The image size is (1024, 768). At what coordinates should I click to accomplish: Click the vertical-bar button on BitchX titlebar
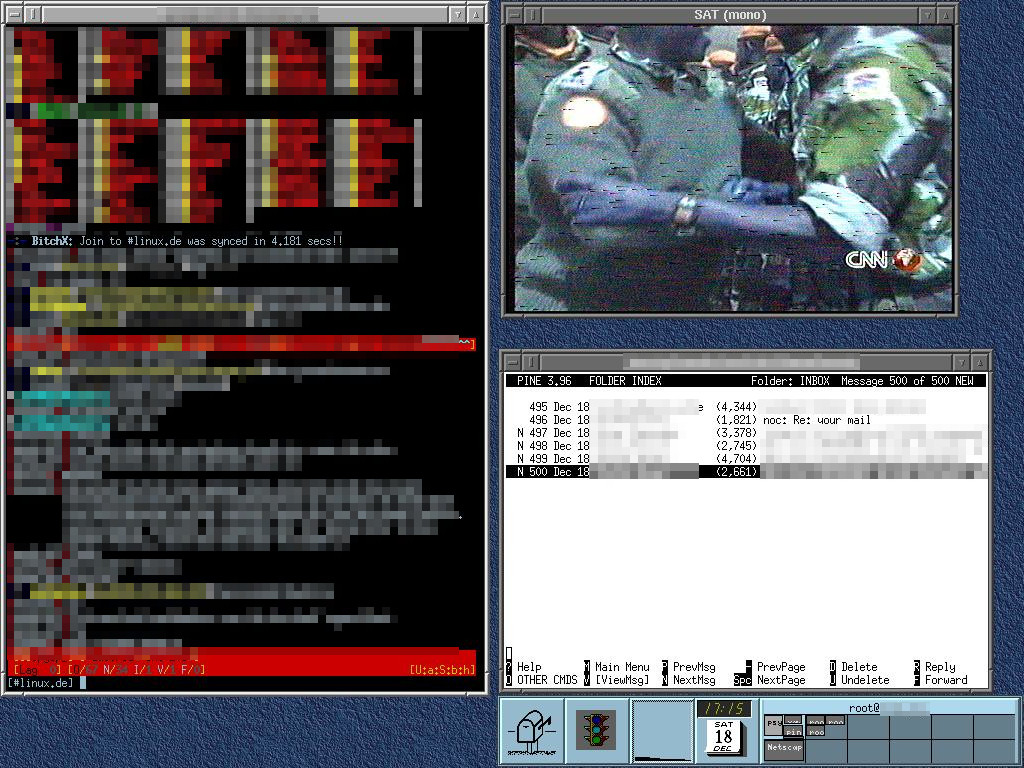34,14
